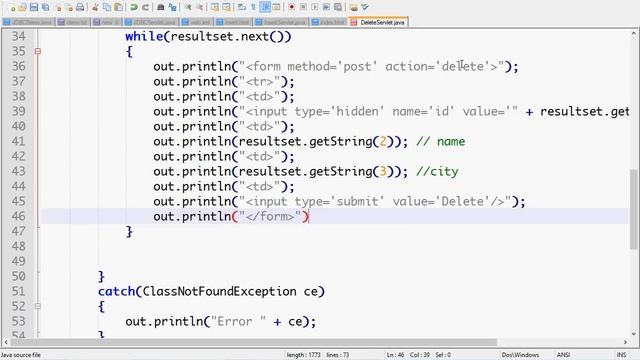Open the Replace dialog icon
The image size is (640, 360).
coord(172,7)
